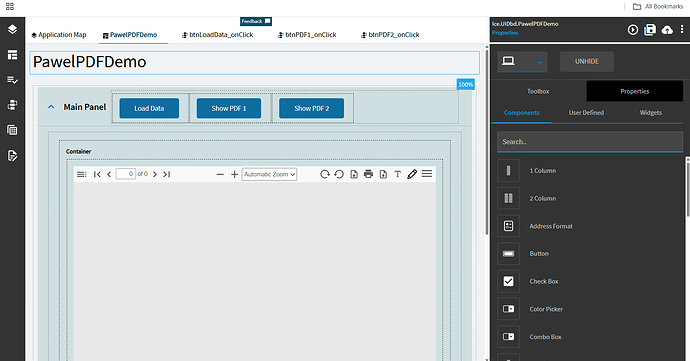Download the PDF document
Screen dimensions: 690x361
click(x=383, y=174)
